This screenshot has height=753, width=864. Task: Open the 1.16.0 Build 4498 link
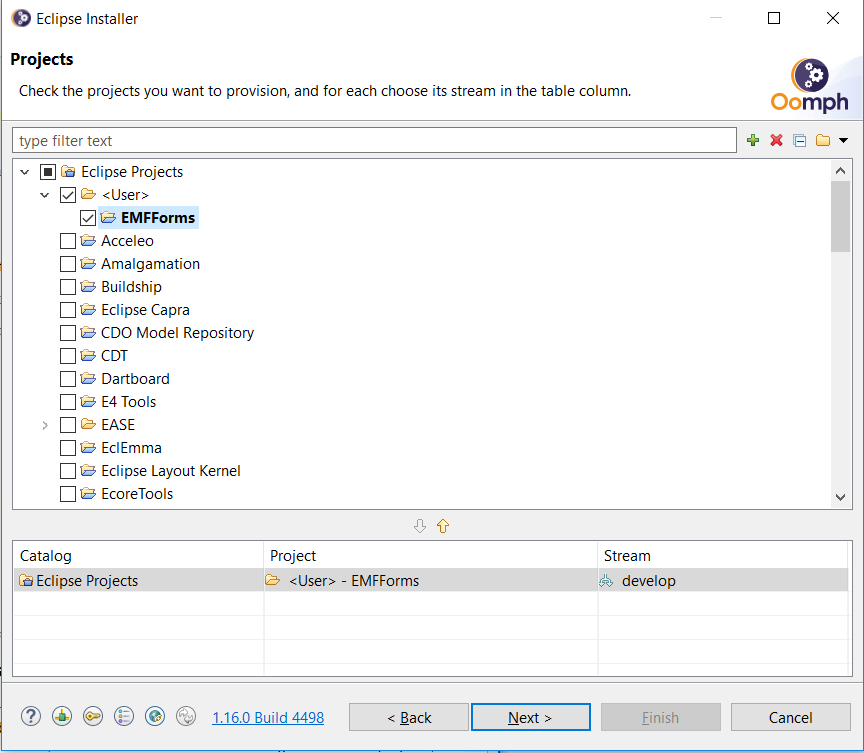(268, 717)
